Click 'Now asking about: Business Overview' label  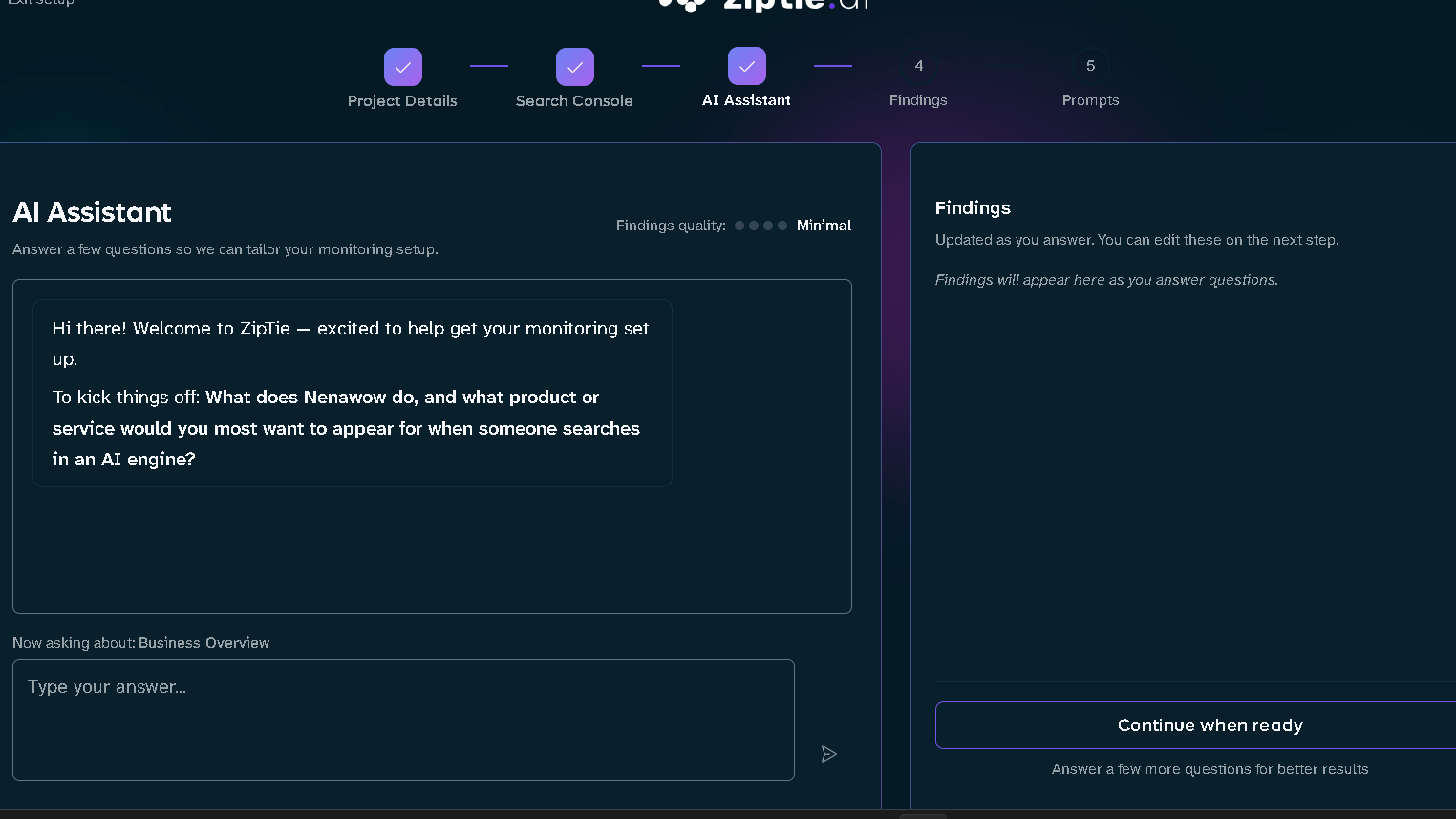[140, 643]
